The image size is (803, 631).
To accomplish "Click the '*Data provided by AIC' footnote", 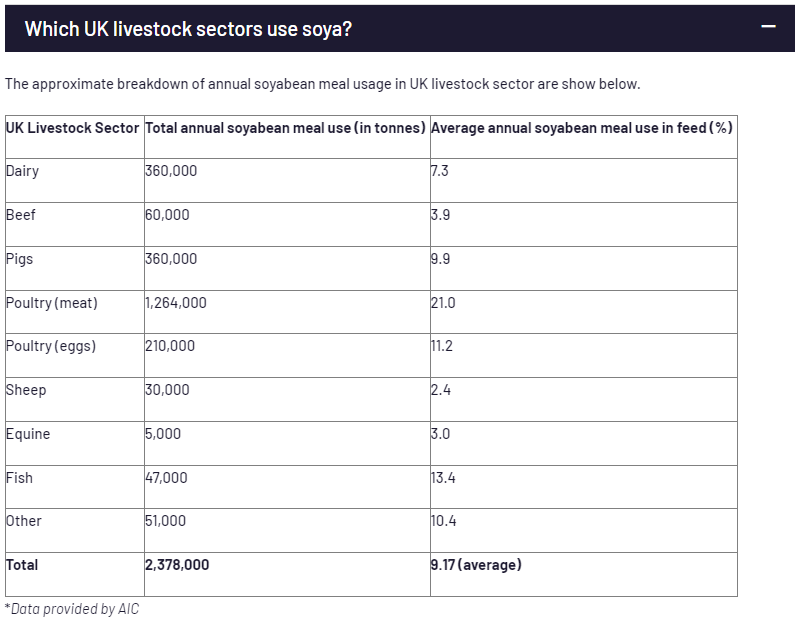I will 72,609.
